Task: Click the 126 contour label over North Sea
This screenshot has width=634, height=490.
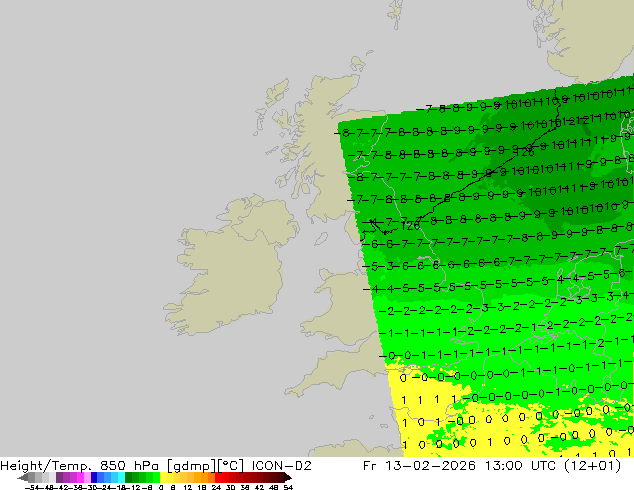Action: [525, 152]
